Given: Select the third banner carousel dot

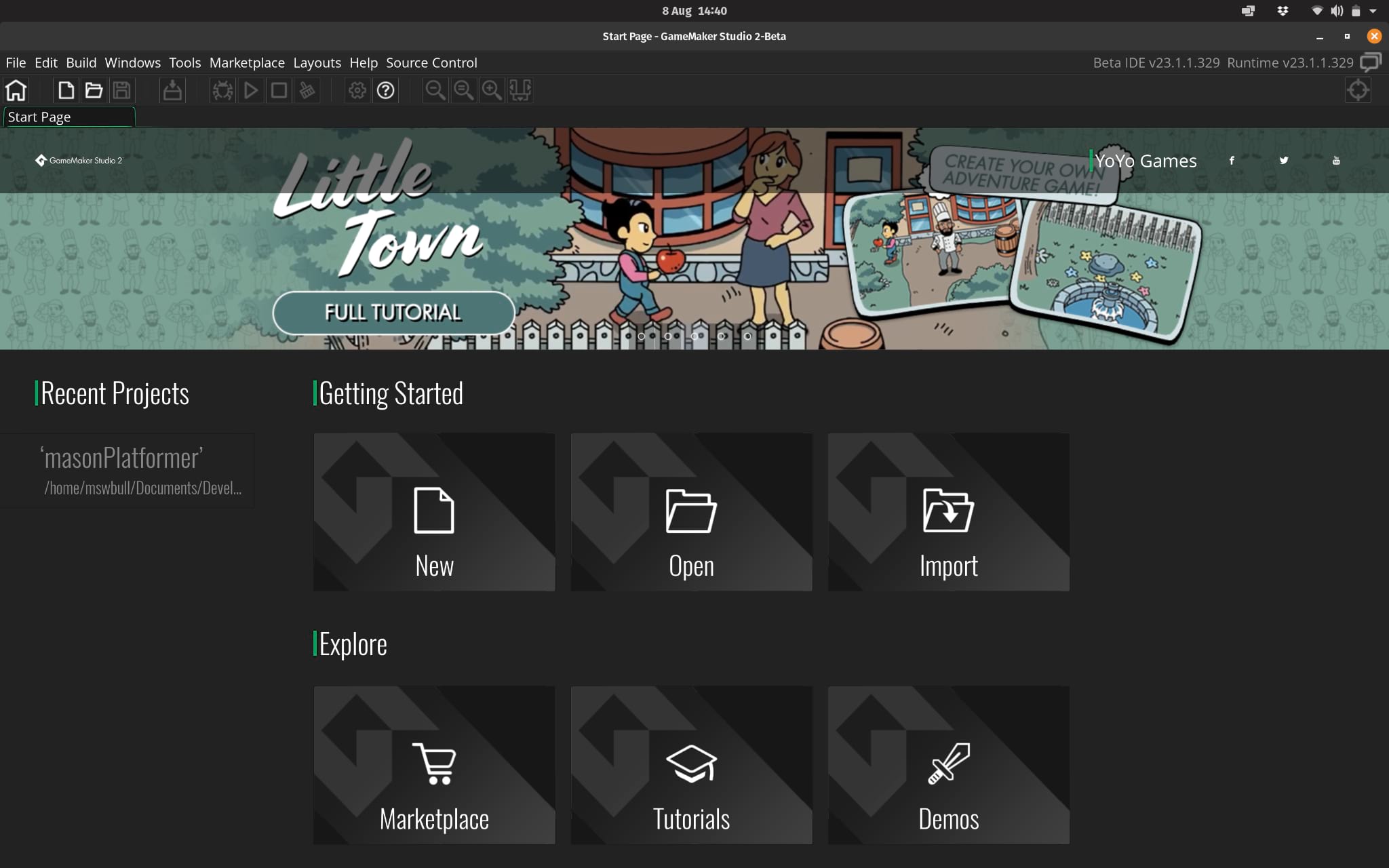Looking at the screenshot, I should coord(694,336).
